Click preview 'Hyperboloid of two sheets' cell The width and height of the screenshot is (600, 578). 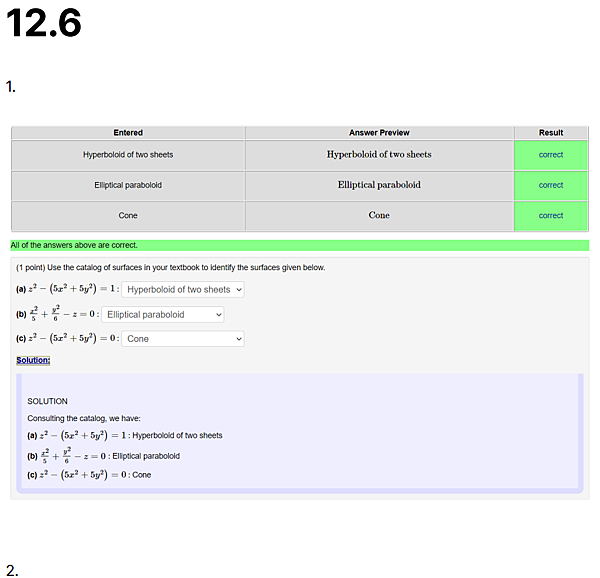[x=379, y=155]
